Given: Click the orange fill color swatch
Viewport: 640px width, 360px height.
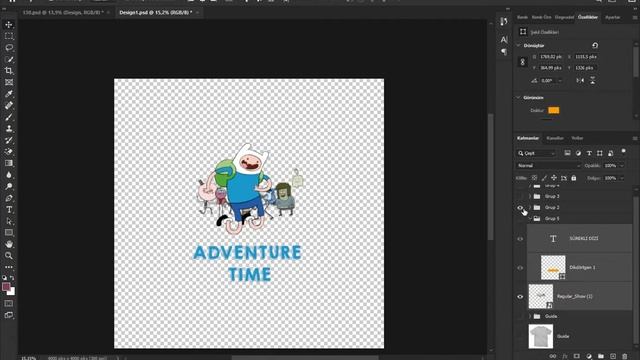Looking at the screenshot, I should 554,111.
